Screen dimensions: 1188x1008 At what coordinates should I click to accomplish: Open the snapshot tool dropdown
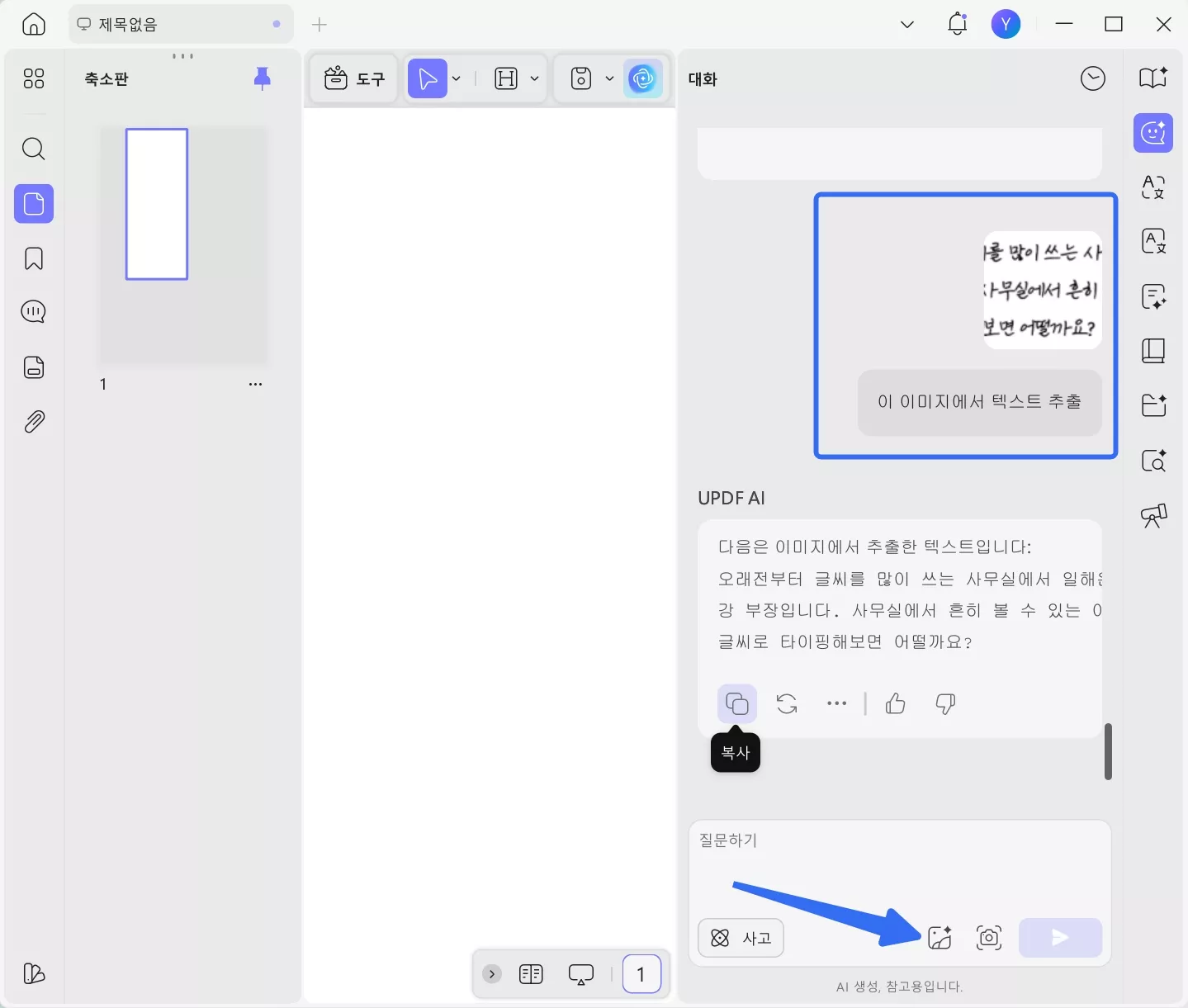pyautogui.click(x=610, y=78)
